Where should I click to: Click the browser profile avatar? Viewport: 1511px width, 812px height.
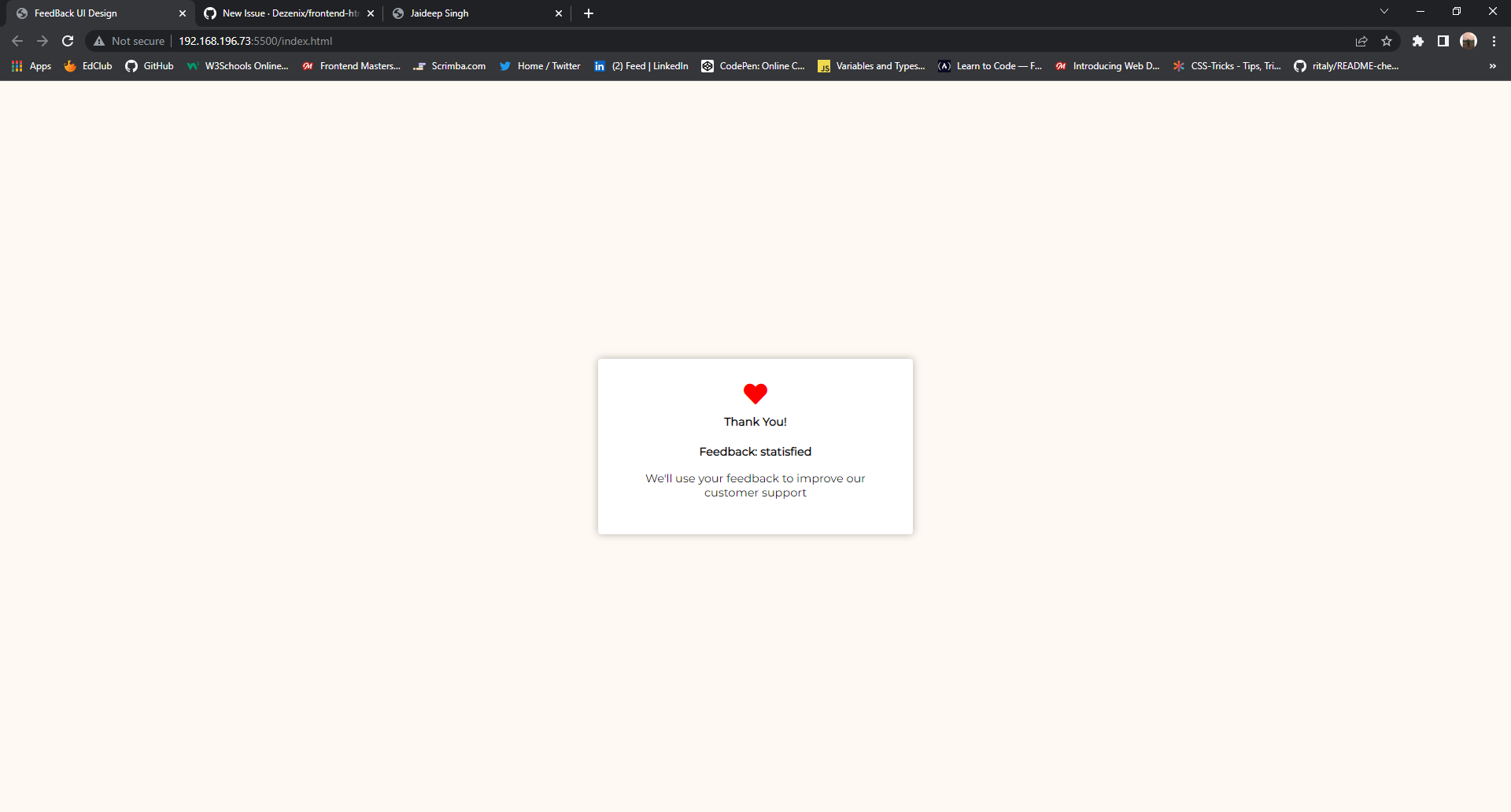(x=1470, y=41)
